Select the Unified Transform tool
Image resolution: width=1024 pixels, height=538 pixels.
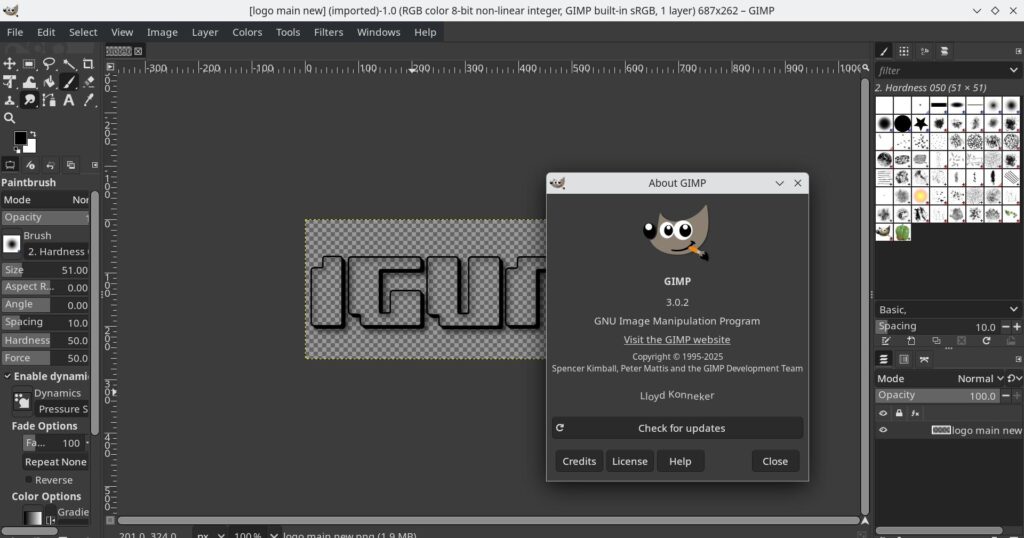[x=10, y=82]
